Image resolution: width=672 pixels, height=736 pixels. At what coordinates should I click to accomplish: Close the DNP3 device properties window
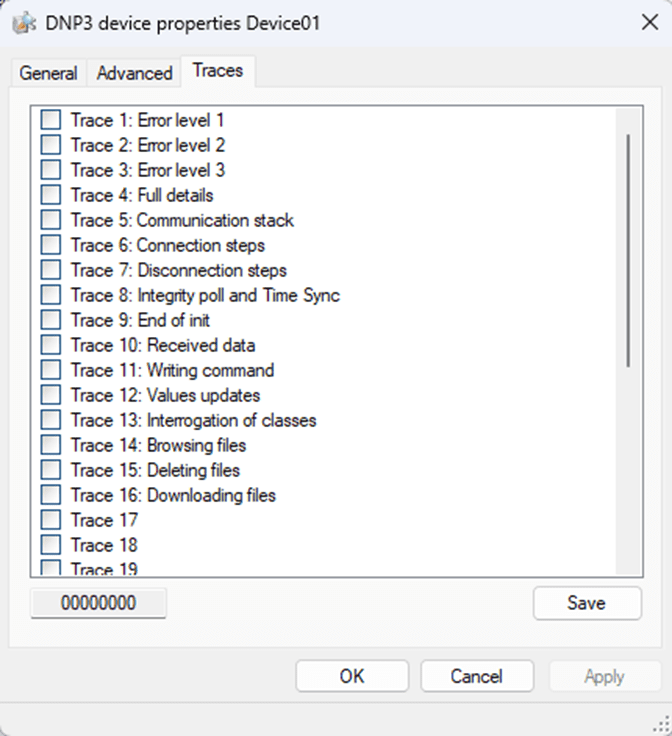coord(650,23)
